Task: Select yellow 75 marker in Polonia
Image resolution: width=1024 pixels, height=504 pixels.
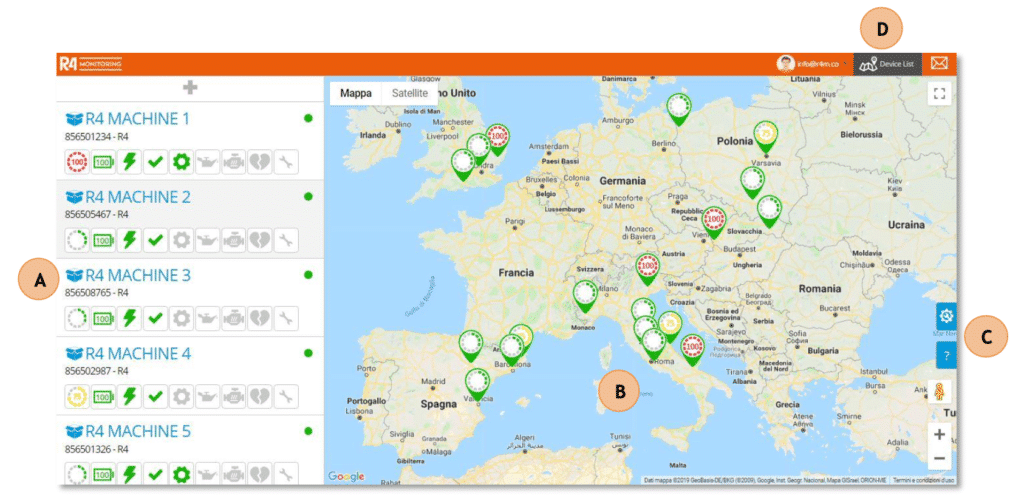Action: (765, 135)
